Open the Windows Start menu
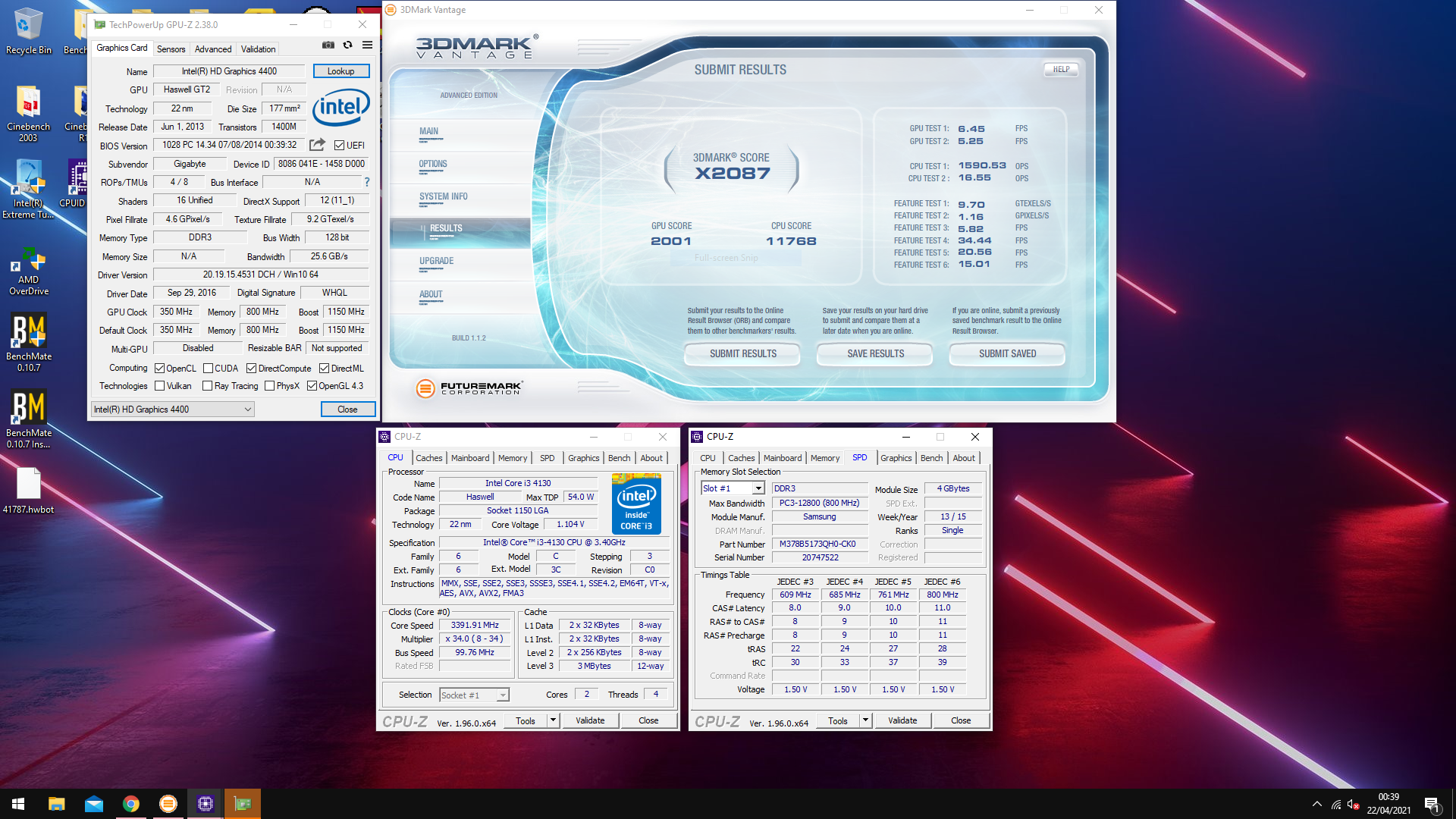This screenshot has height=819, width=1456. coord(18,804)
